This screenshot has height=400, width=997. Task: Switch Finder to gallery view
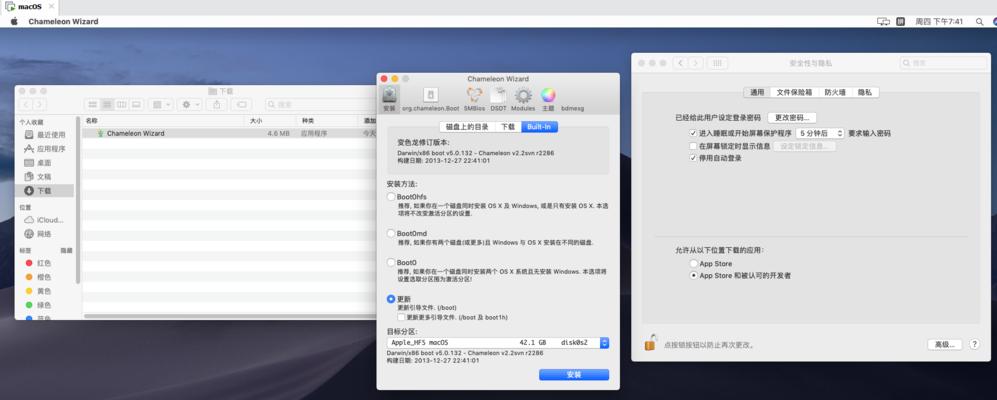click(136, 104)
